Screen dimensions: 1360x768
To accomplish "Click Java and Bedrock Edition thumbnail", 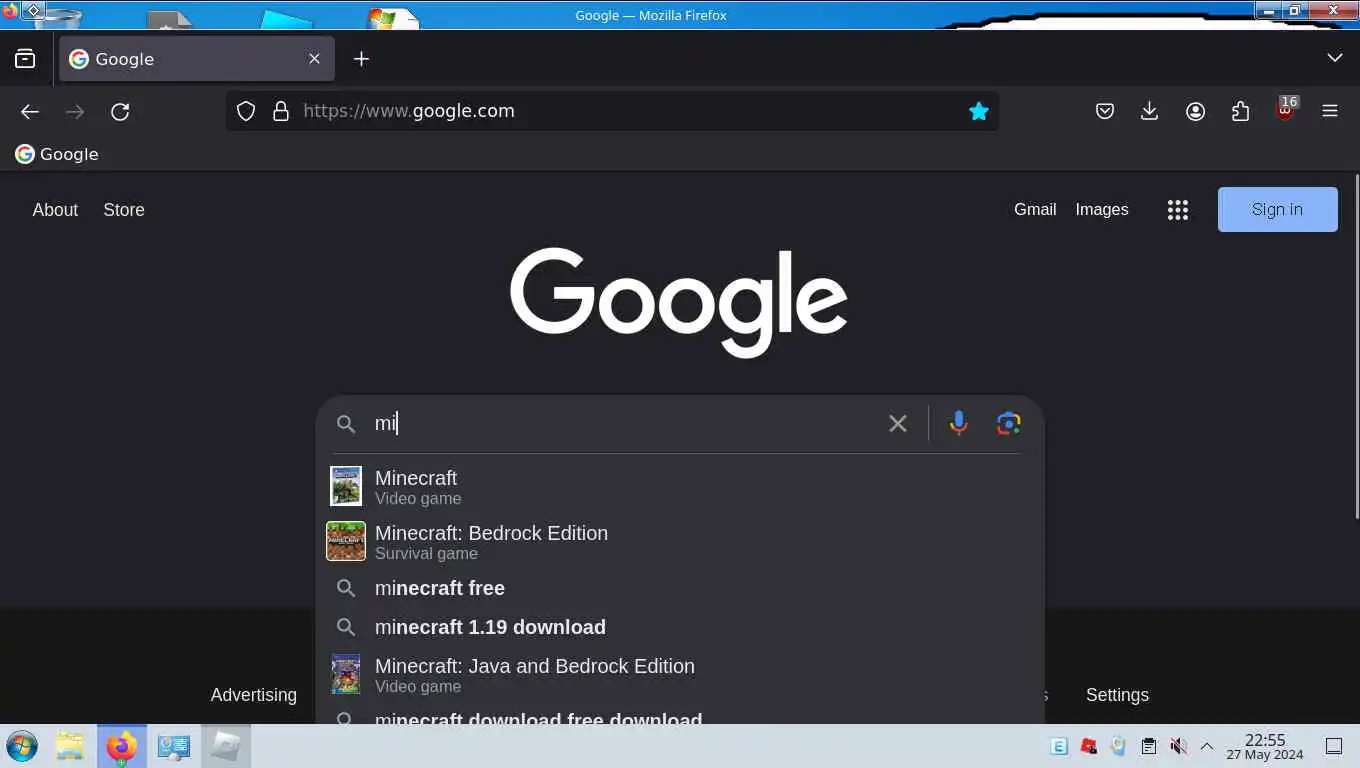I will [346, 674].
